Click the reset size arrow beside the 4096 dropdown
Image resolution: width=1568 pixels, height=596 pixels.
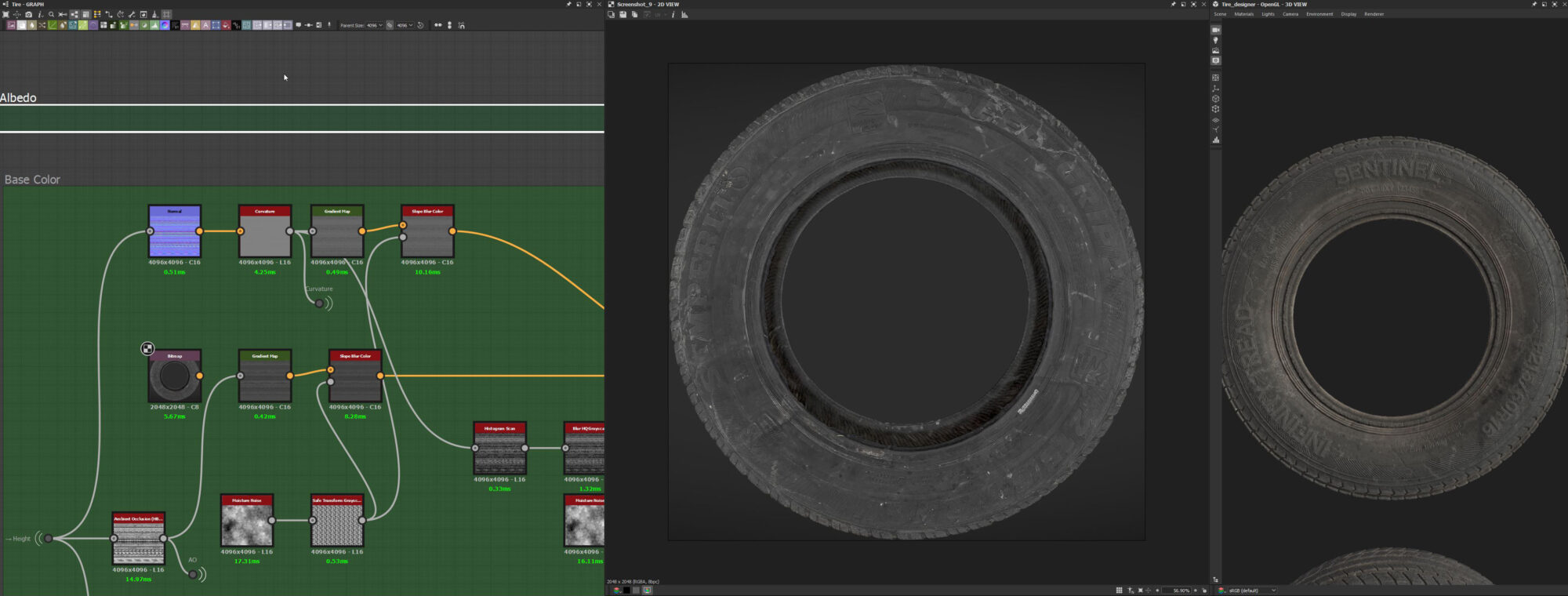(x=421, y=25)
